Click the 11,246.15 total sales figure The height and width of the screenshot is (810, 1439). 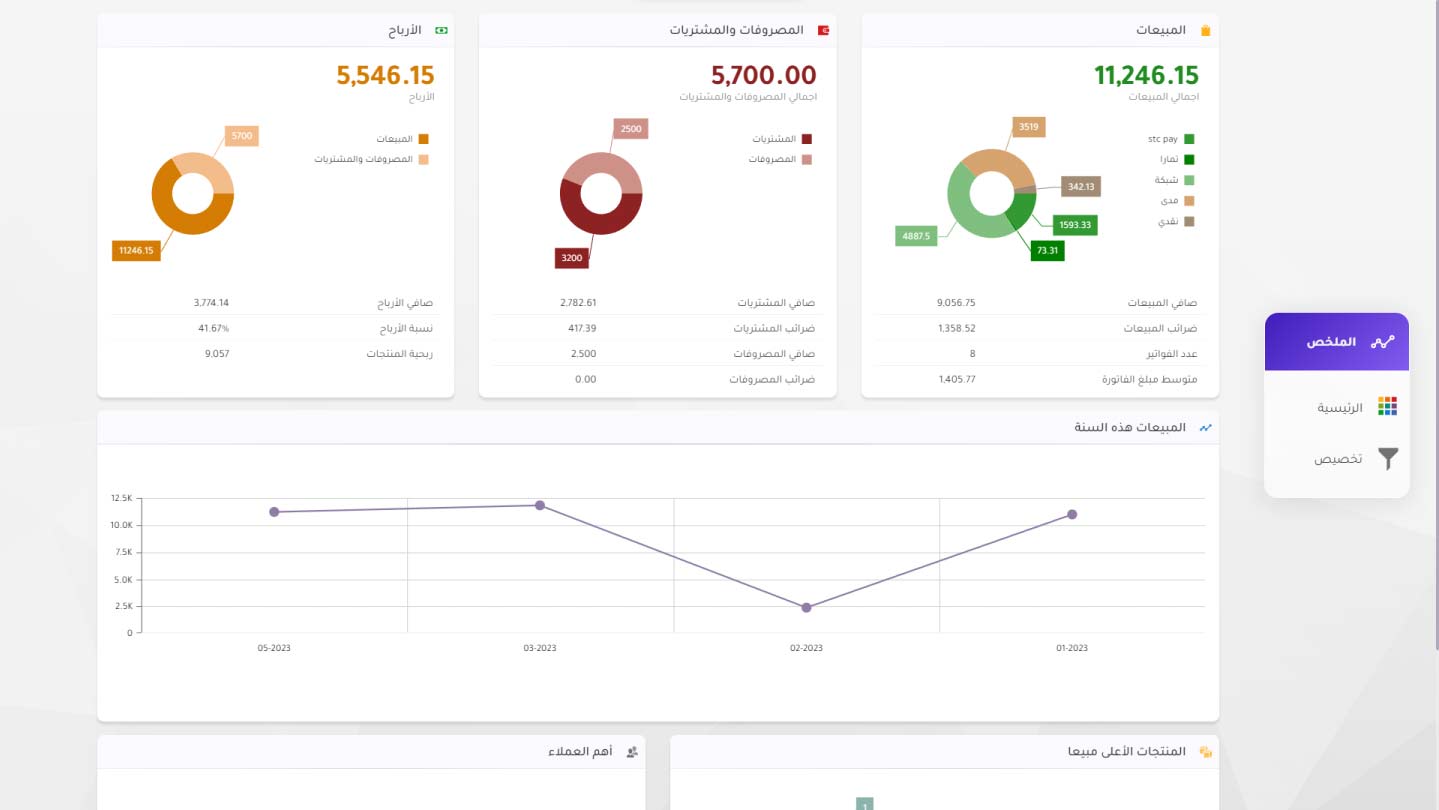[1145, 75]
